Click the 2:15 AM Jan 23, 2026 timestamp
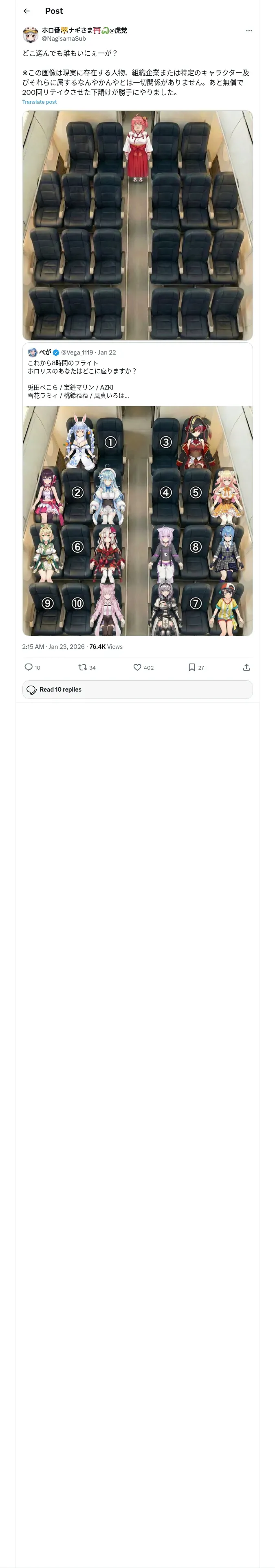The width and height of the screenshot is (275, 1568). (53, 646)
